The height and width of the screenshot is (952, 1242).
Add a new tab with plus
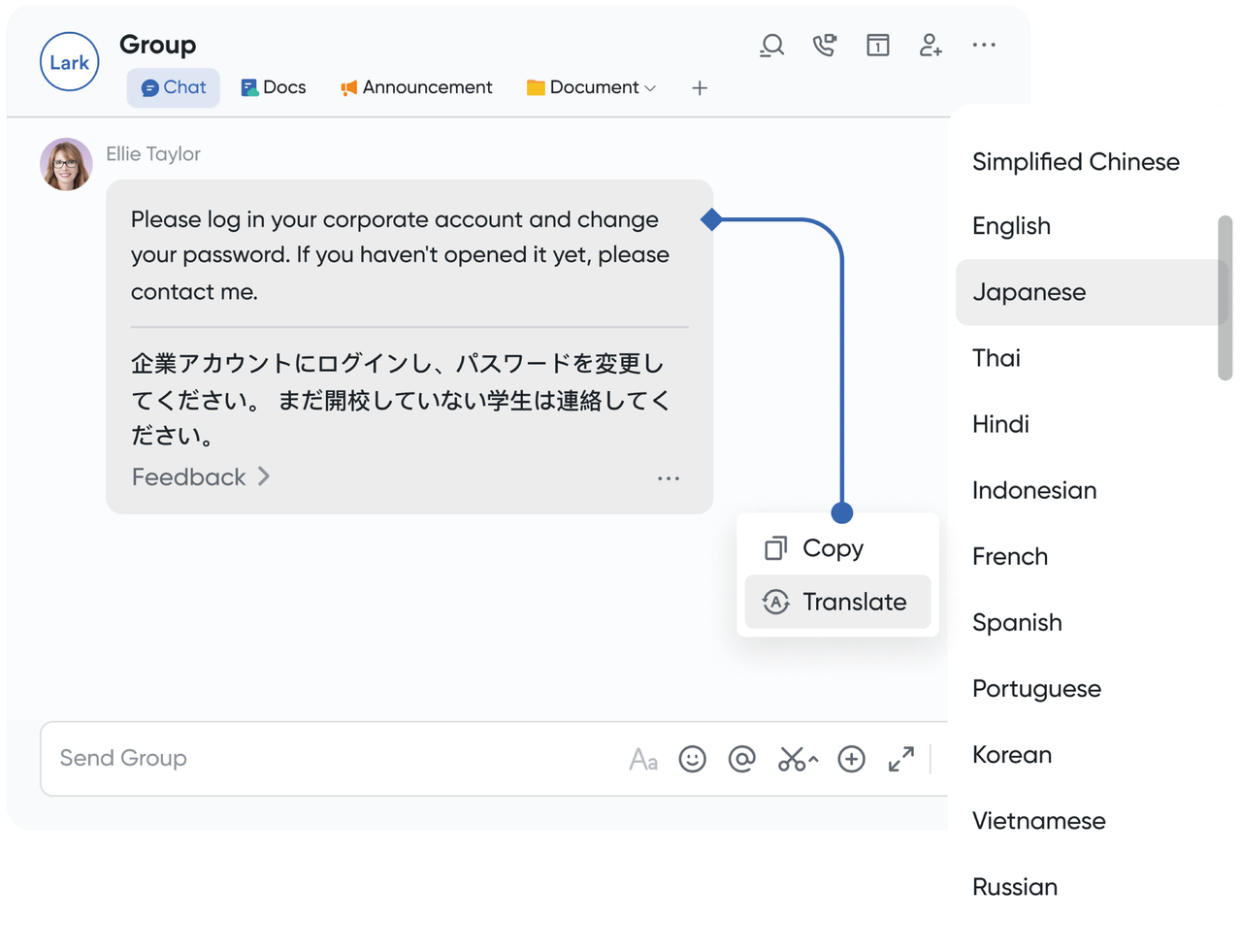tap(700, 88)
